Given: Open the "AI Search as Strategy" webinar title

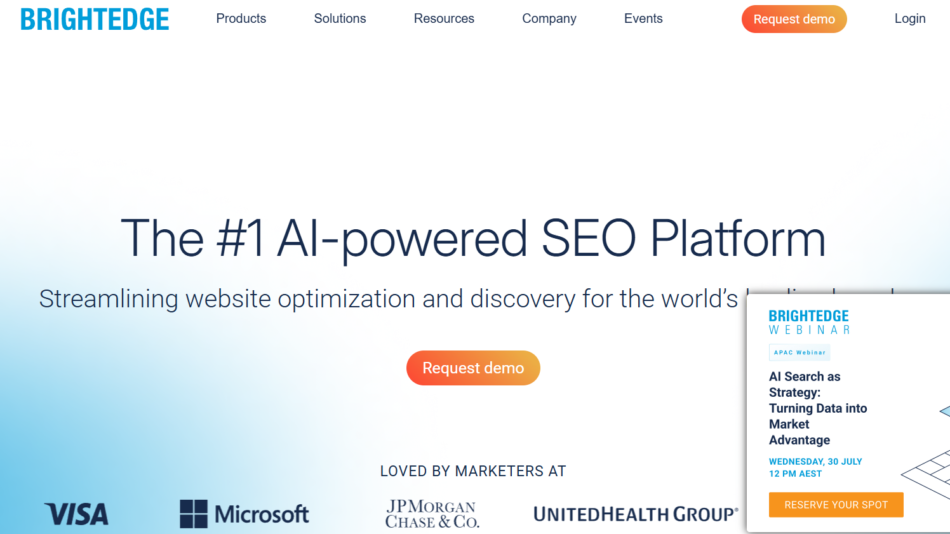Looking at the screenshot, I should (x=817, y=408).
